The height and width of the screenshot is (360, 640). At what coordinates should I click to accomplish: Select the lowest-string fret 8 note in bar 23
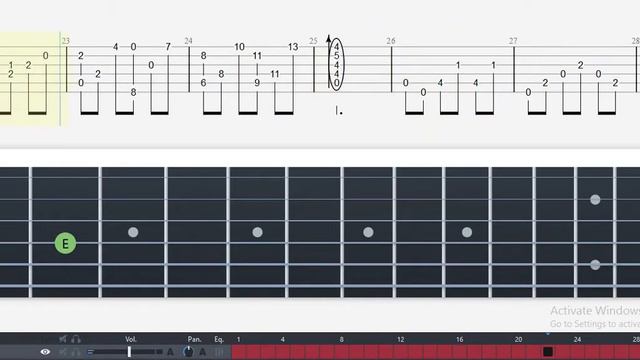[x=133, y=92]
